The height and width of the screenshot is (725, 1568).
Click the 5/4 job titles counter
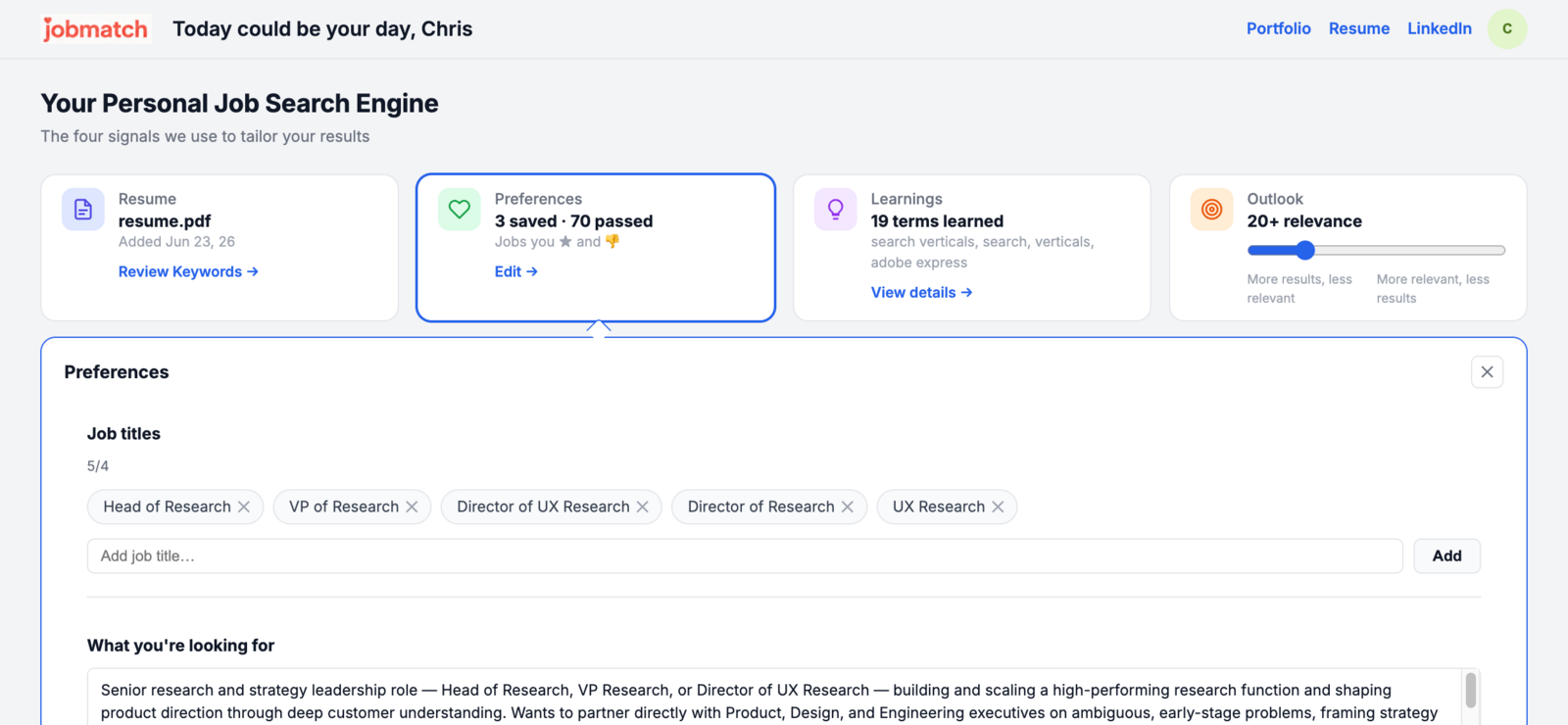pyautogui.click(x=98, y=466)
